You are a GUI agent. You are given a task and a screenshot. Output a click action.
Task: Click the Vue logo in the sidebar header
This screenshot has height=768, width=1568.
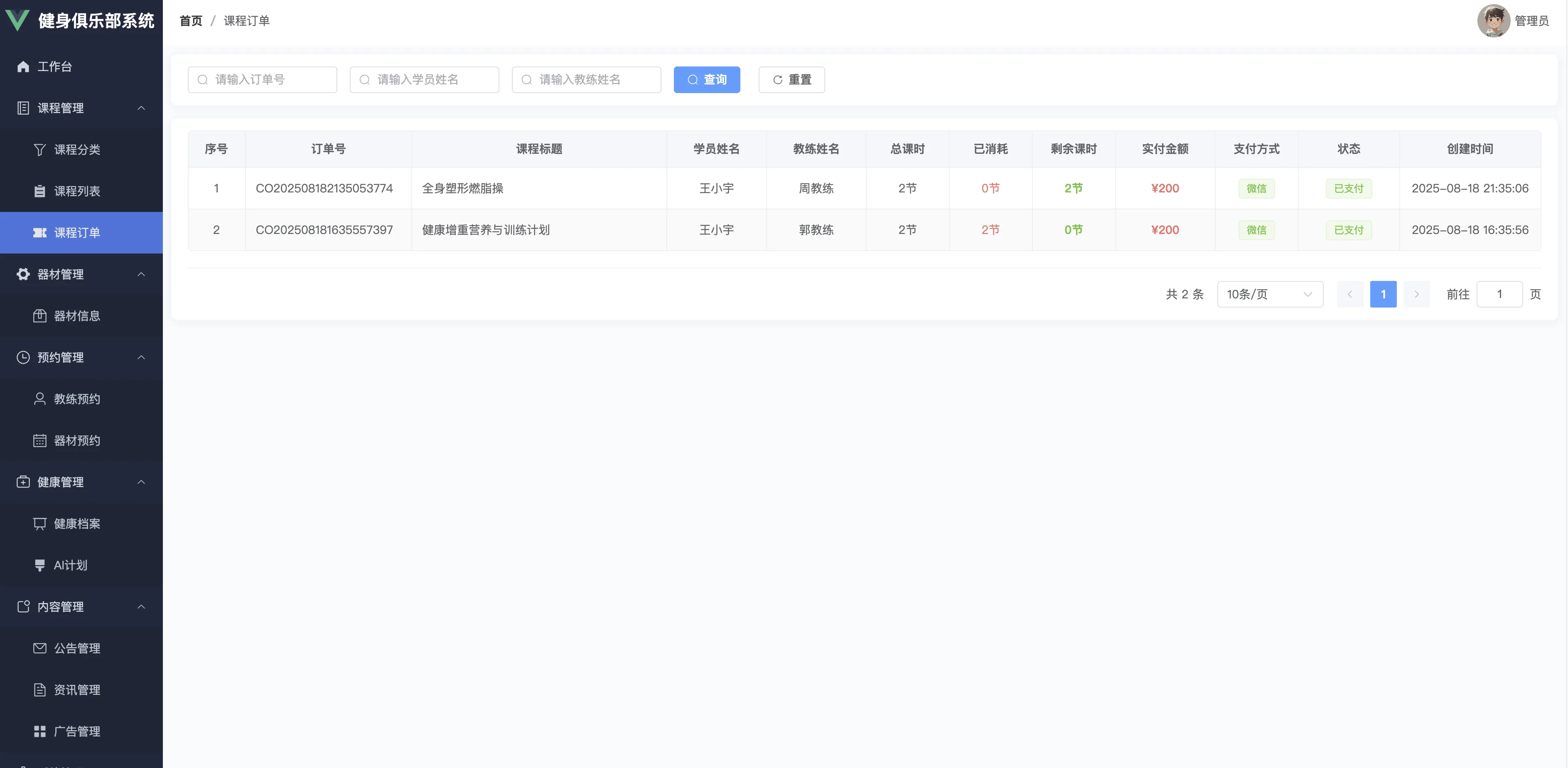click(x=17, y=20)
